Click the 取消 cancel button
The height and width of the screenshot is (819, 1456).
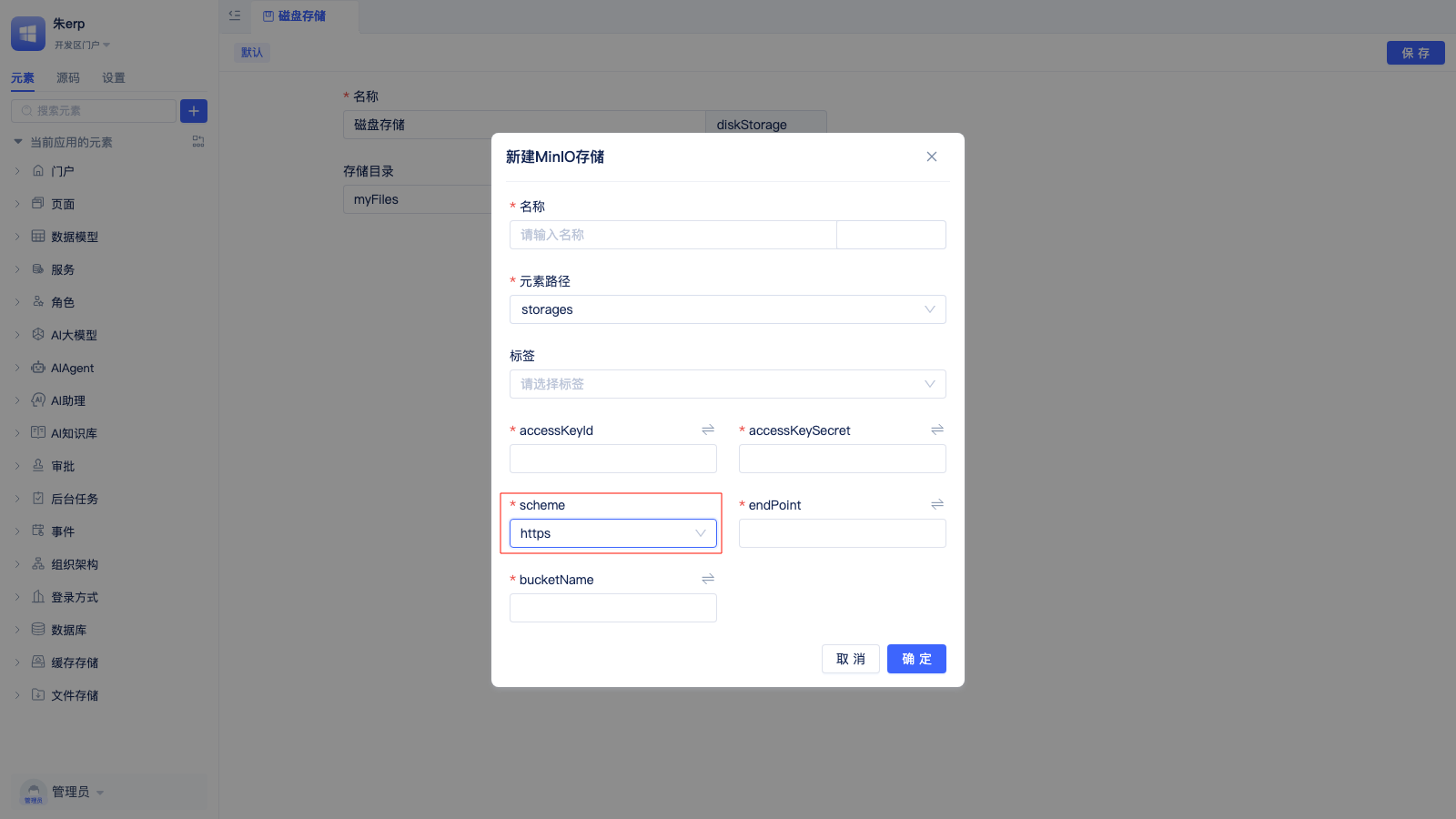pos(851,659)
